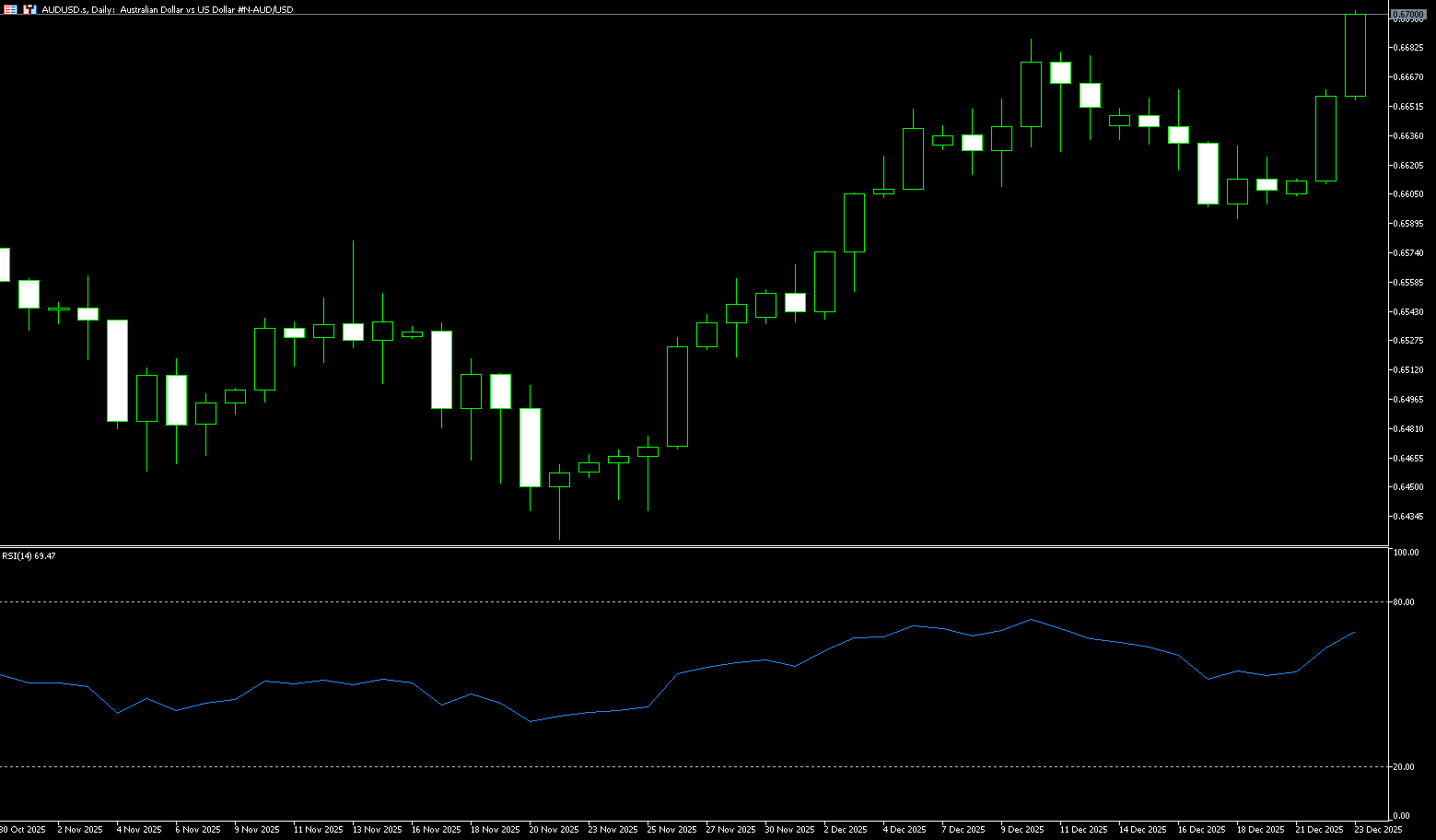Select the highlighted 0.67000 current price label
This screenshot has height=840, width=1436.
tap(1407, 15)
